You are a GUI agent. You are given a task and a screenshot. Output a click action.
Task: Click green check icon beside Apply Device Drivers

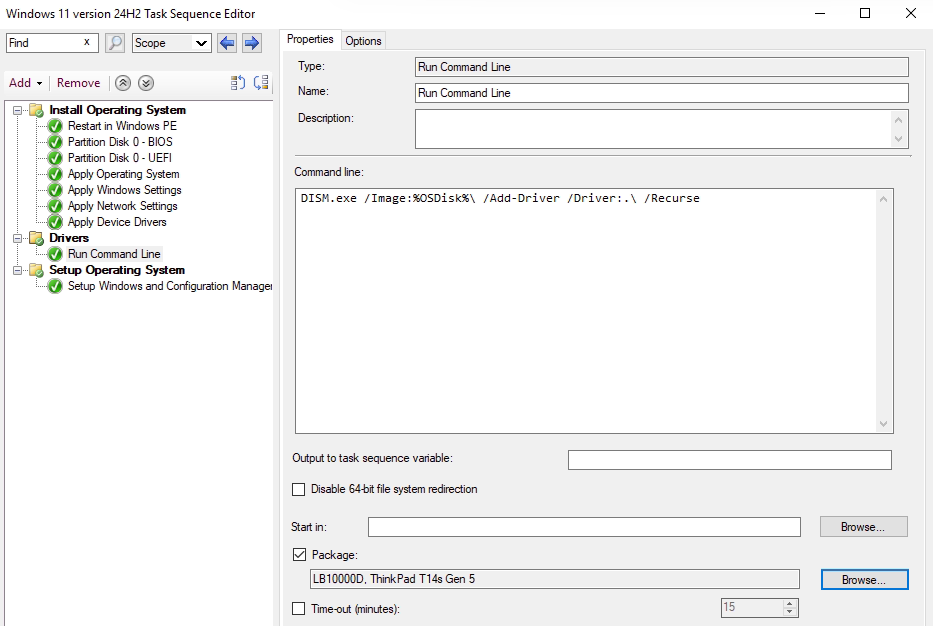point(55,222)
